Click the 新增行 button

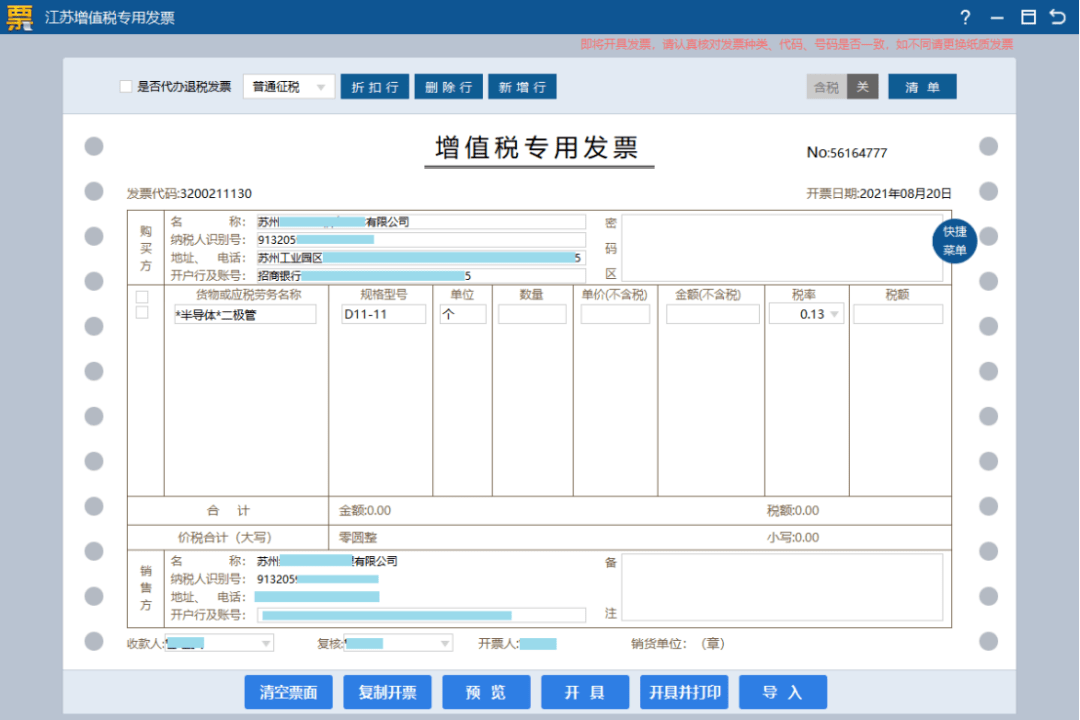click(522, 87)
